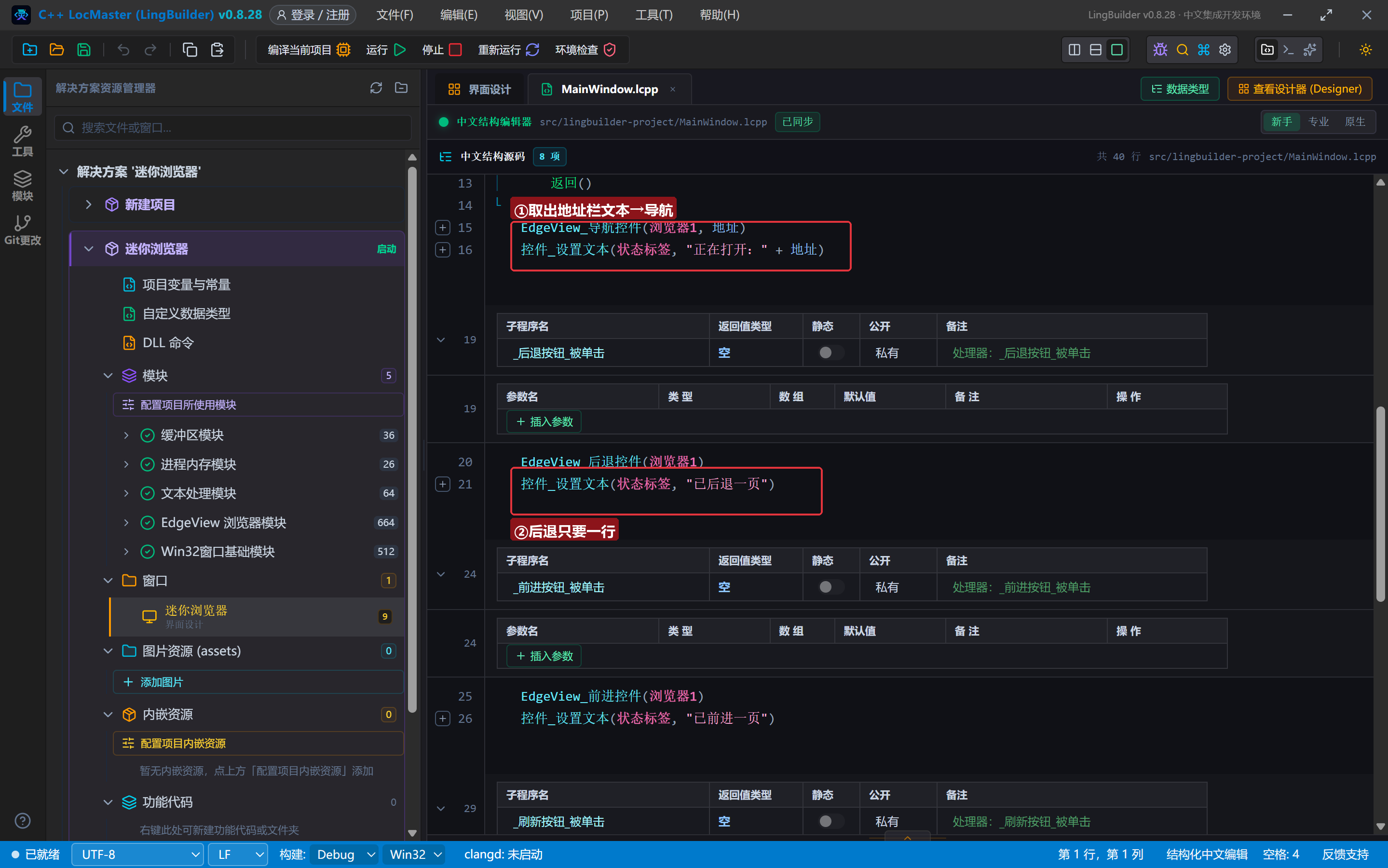Open the LF line ending dropdown
The image size is (1388, 868).
tap(238, 854)
